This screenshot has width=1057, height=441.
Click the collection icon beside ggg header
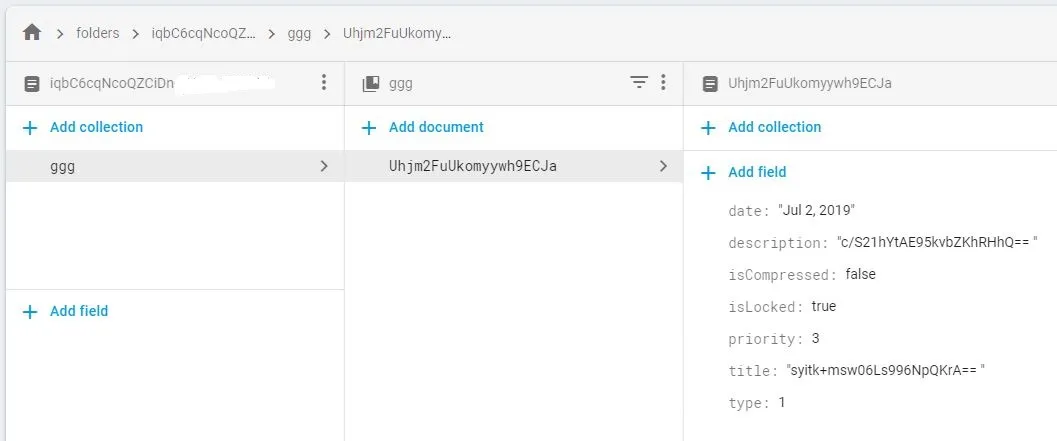[371, 84]
